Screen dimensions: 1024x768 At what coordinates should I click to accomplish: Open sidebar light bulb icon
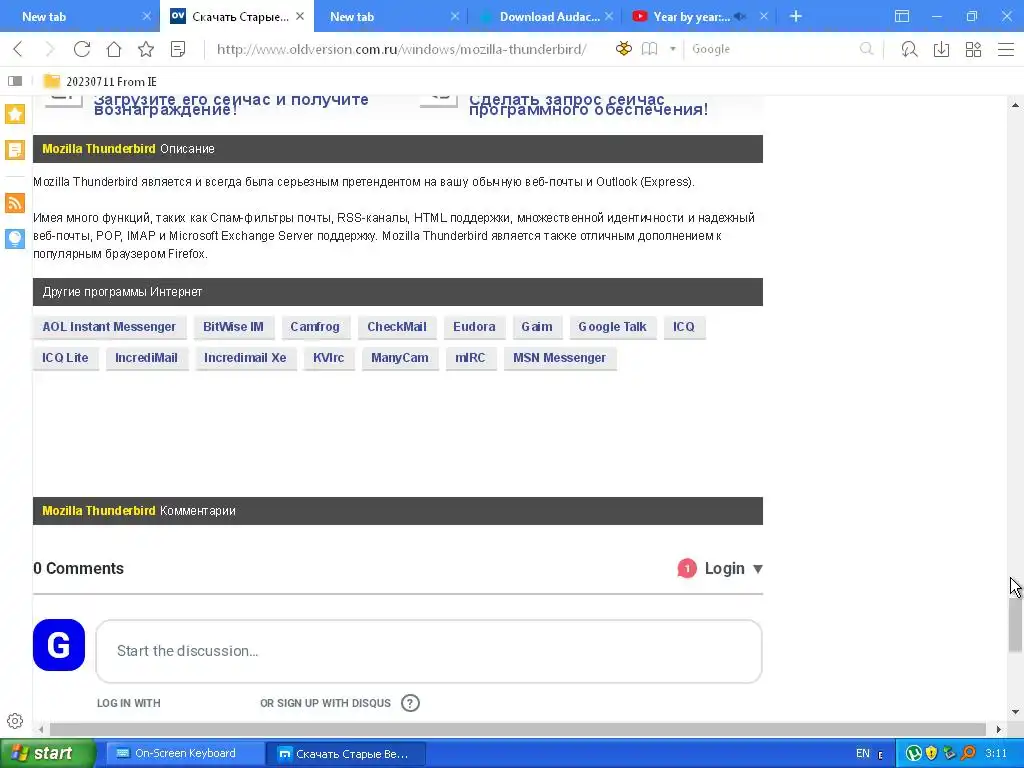[15, 238]
